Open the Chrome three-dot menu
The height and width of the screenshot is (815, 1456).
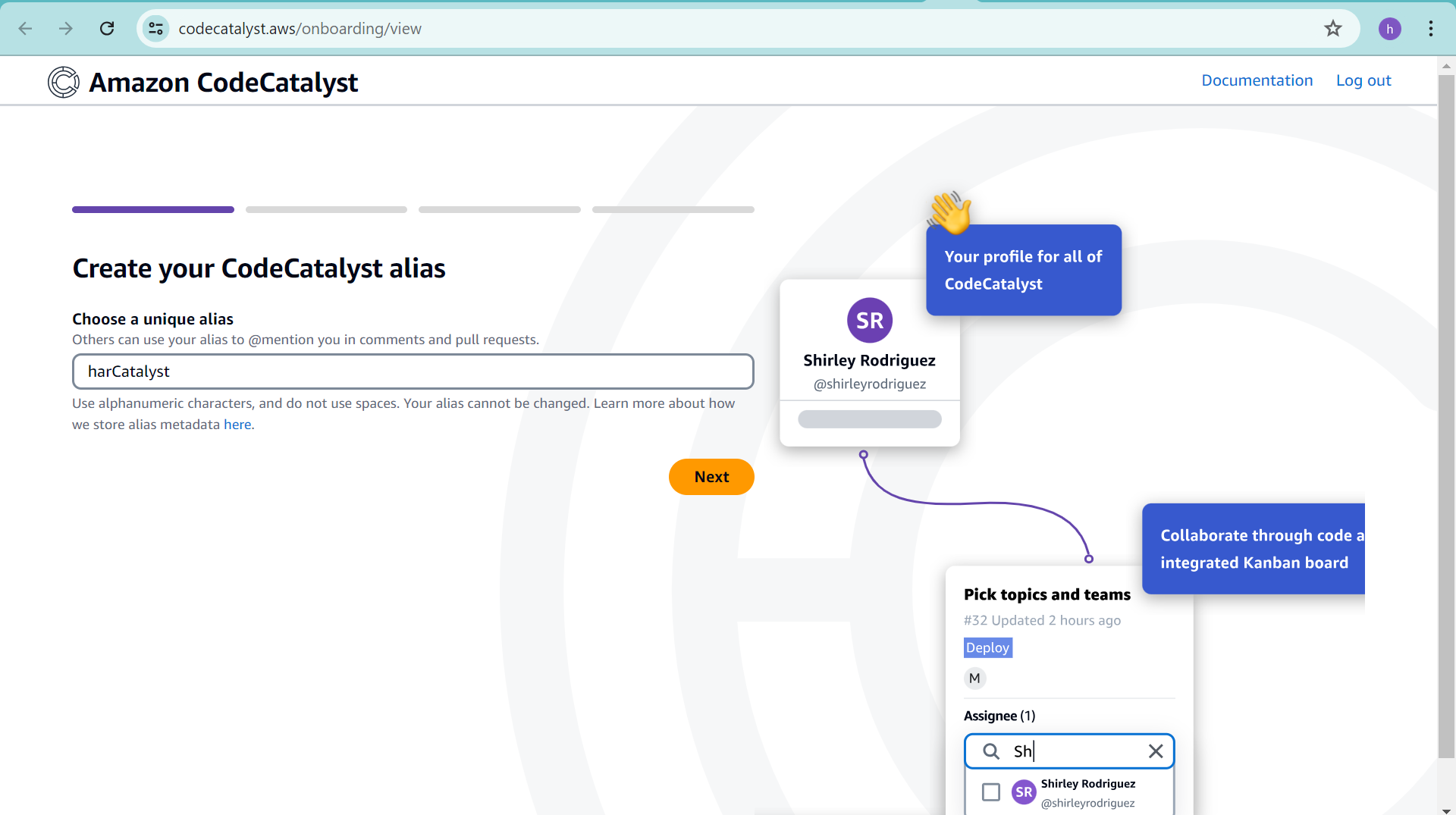(x=1430, y=28)
